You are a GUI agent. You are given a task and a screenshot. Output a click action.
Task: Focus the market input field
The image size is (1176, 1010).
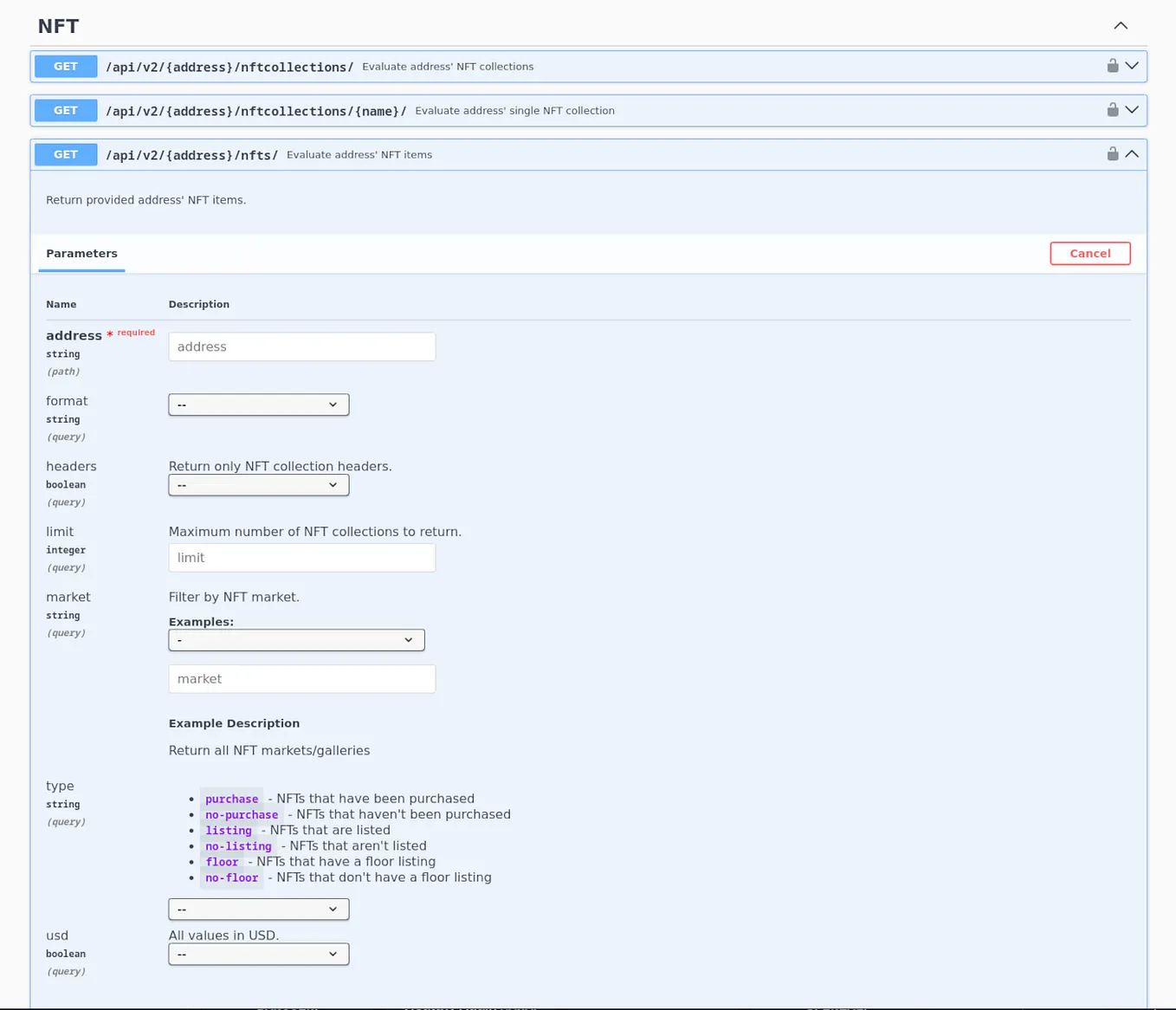[302, 679]
